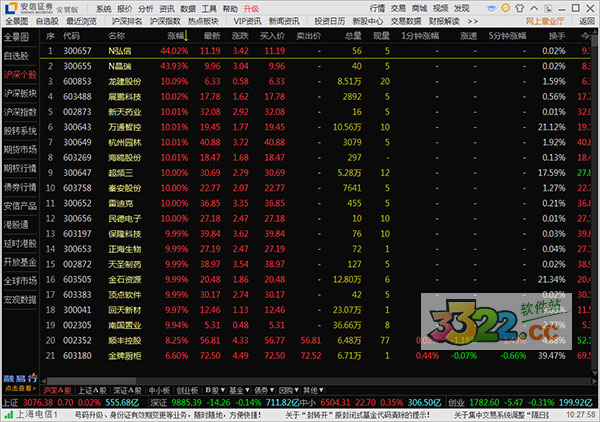Screen dimensions: 600x422
Task: Open 热点板块 in the toolbar
Action: (203, 21)
